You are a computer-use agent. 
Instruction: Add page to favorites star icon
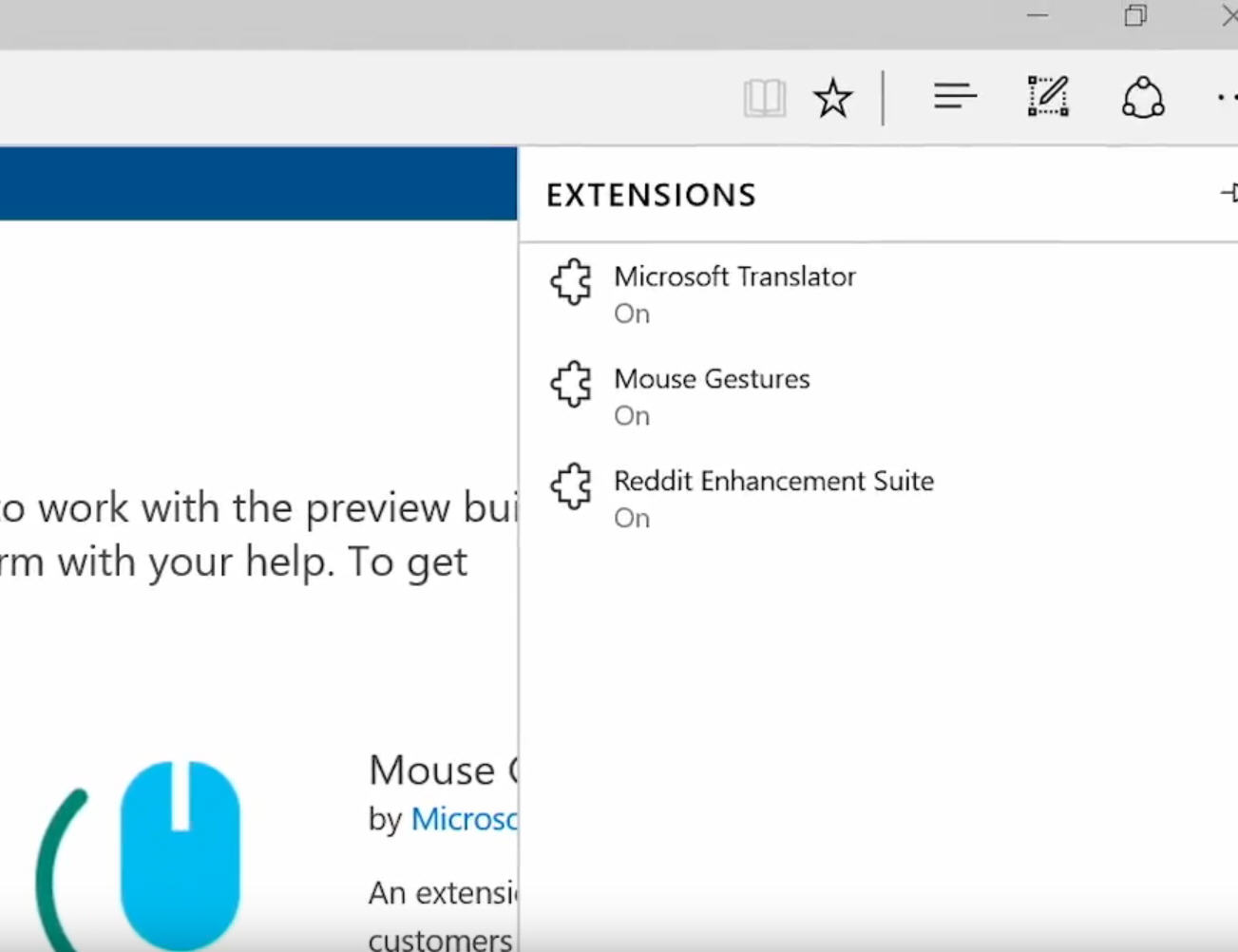pos(833,98)
